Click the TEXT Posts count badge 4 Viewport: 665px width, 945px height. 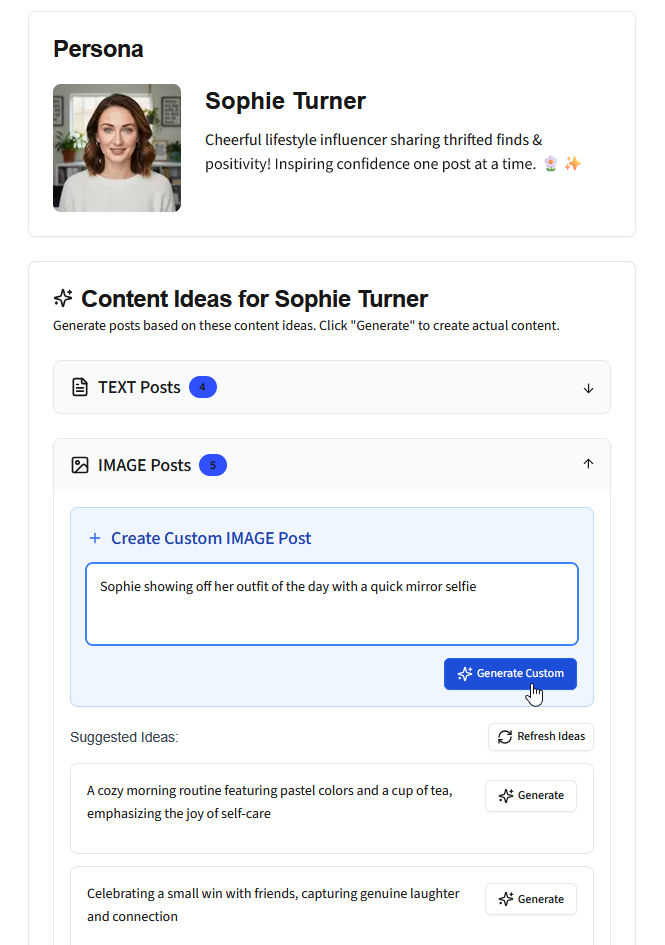(203, 387)
